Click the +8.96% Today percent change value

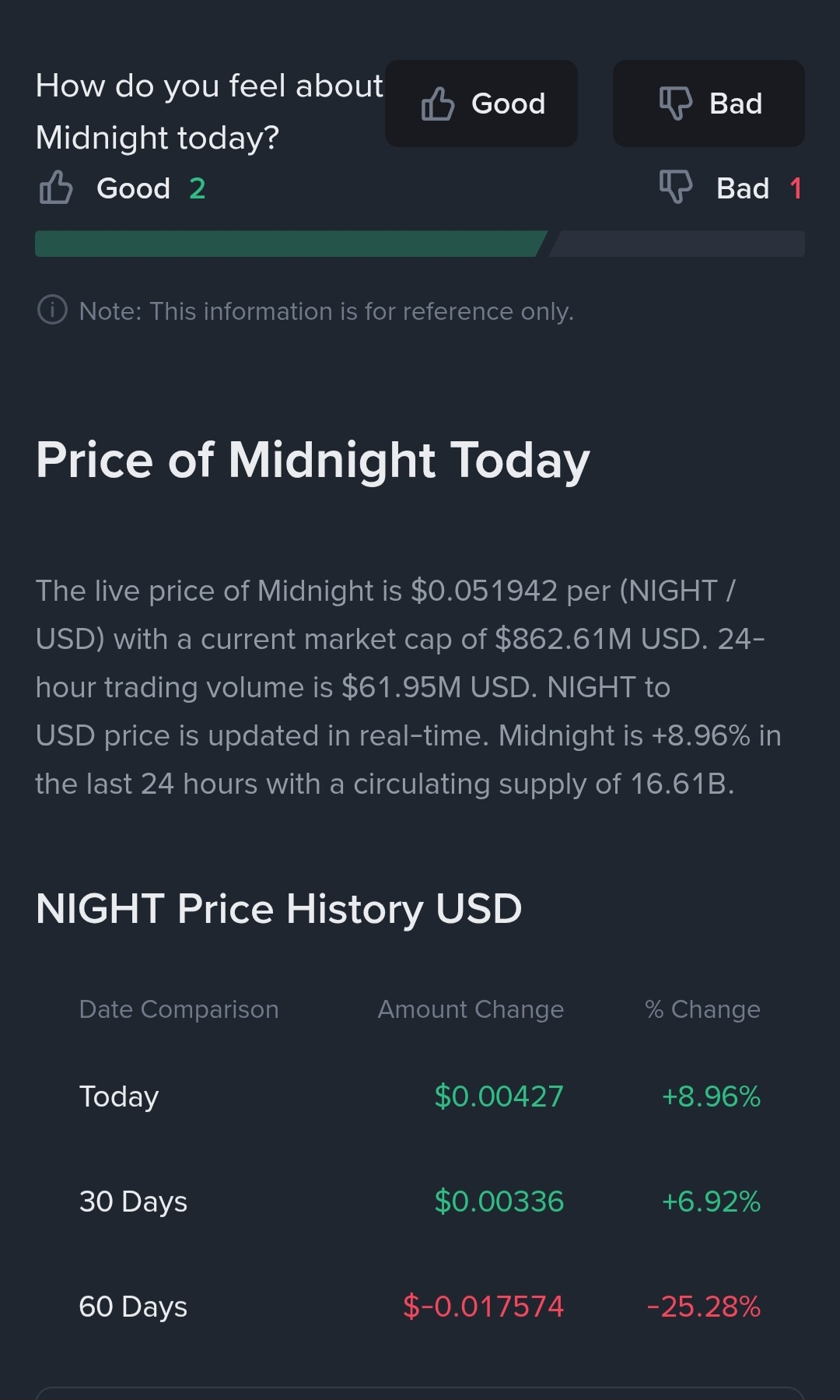coord(711,1096)
